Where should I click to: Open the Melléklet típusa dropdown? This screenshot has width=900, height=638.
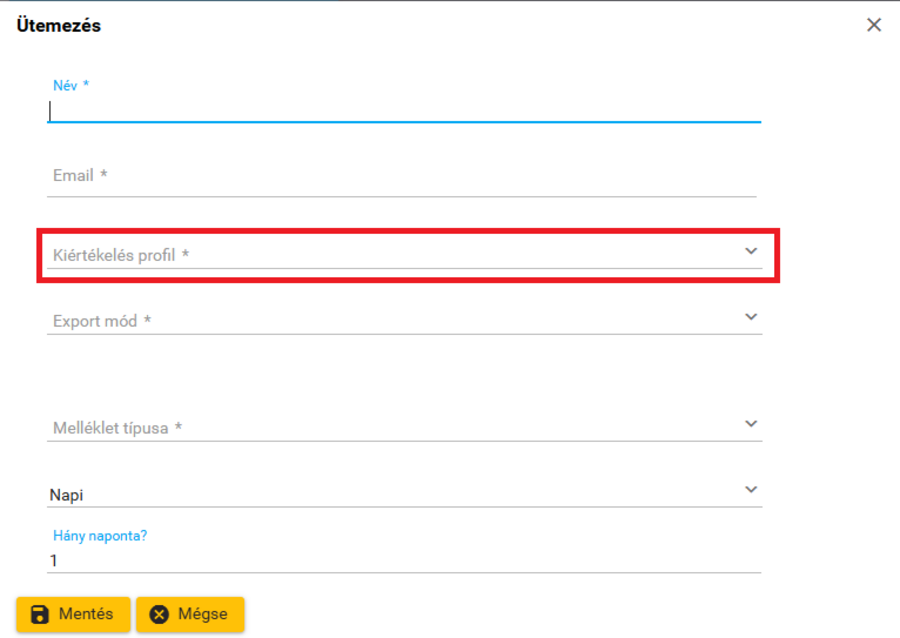(x=405, y=427)
